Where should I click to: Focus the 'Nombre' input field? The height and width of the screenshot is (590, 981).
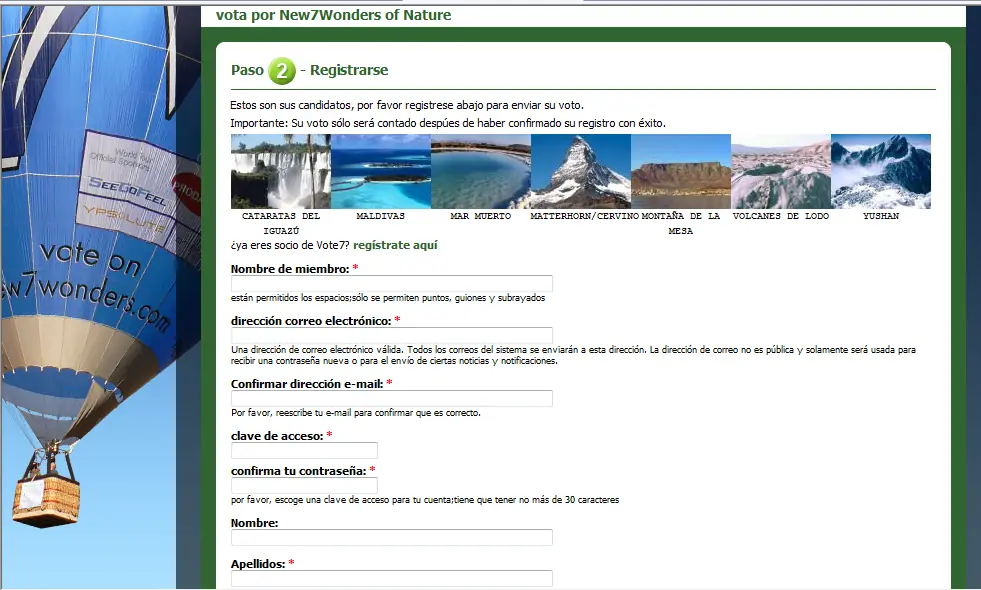click(x=392, y=537)
